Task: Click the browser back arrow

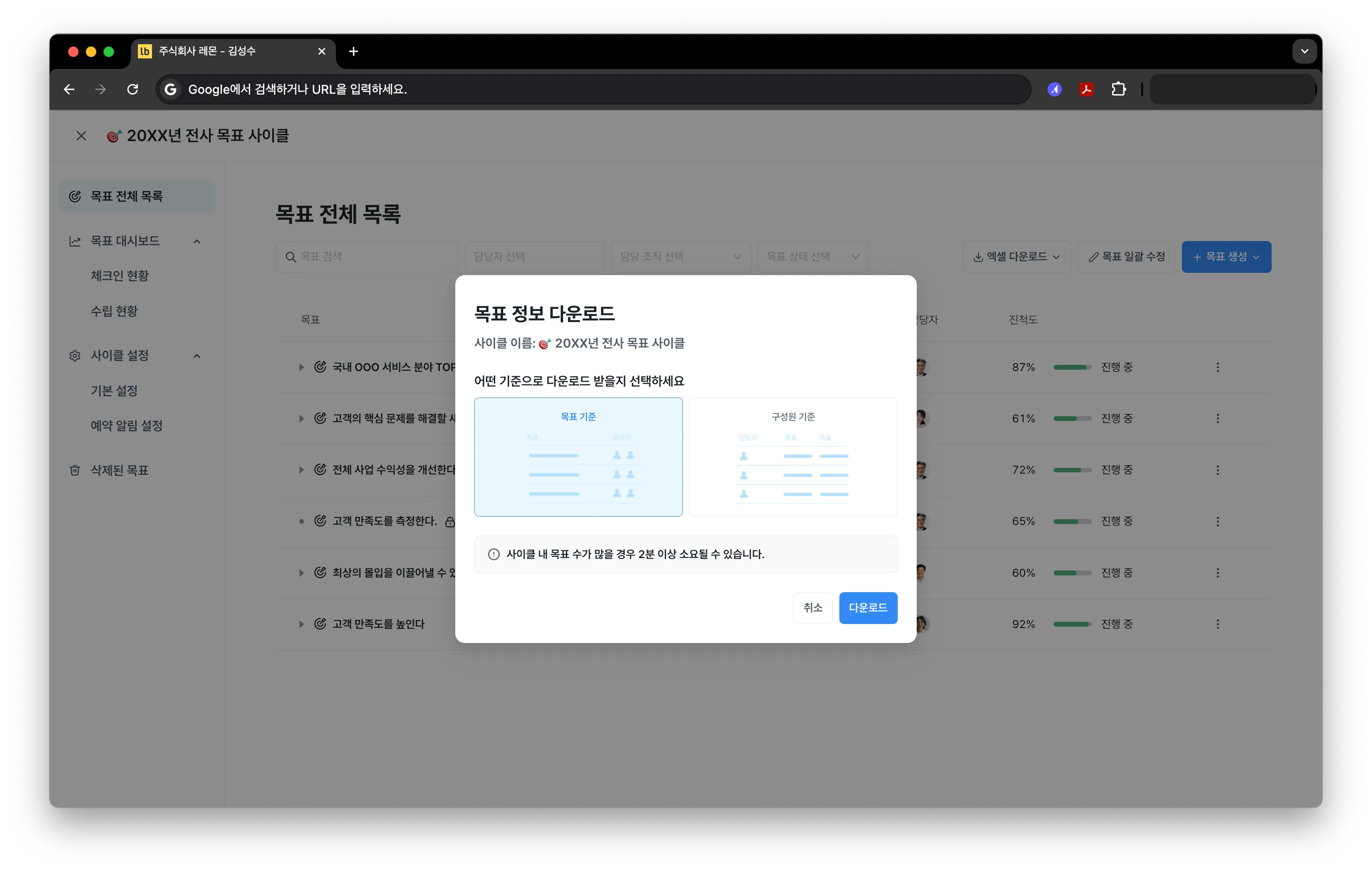Action: 69,89
